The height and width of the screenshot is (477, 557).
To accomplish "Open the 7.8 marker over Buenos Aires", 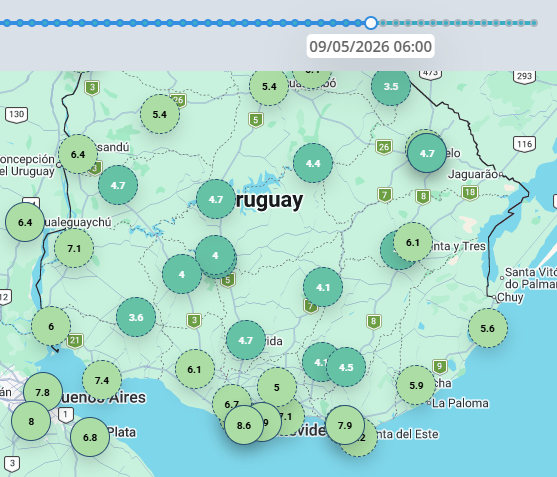I will click(43, 392).
